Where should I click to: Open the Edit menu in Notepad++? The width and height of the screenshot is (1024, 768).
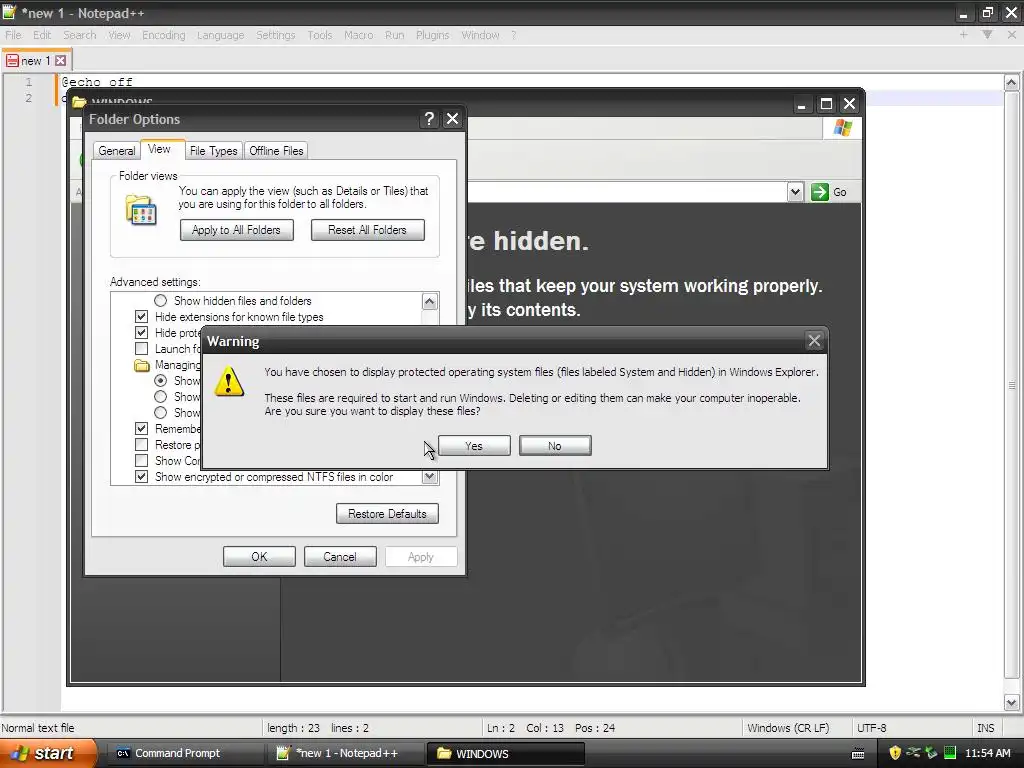tap(42, 35)
